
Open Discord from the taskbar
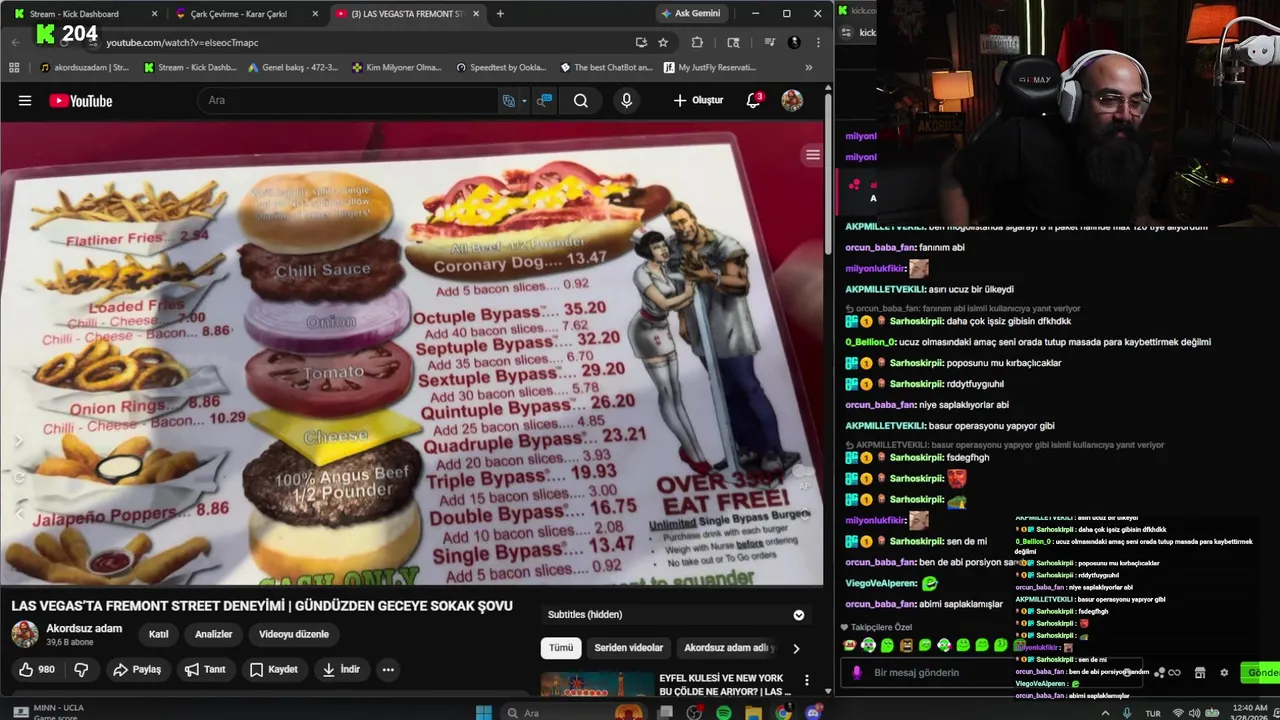point(813,712)
